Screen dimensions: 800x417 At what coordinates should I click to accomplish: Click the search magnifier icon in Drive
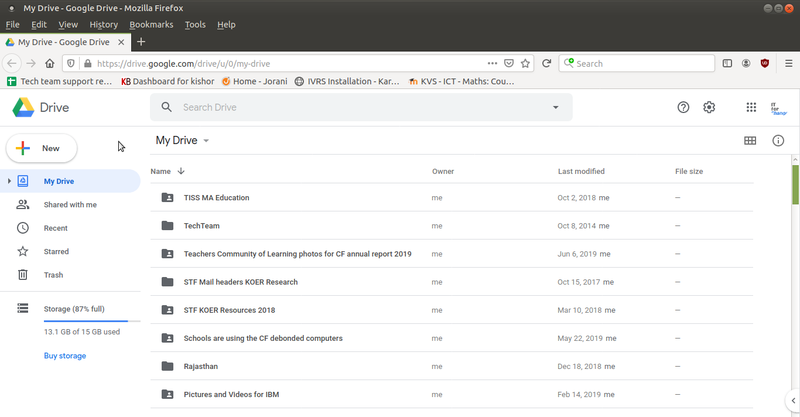pyautogui.click(x=166, y=107)
